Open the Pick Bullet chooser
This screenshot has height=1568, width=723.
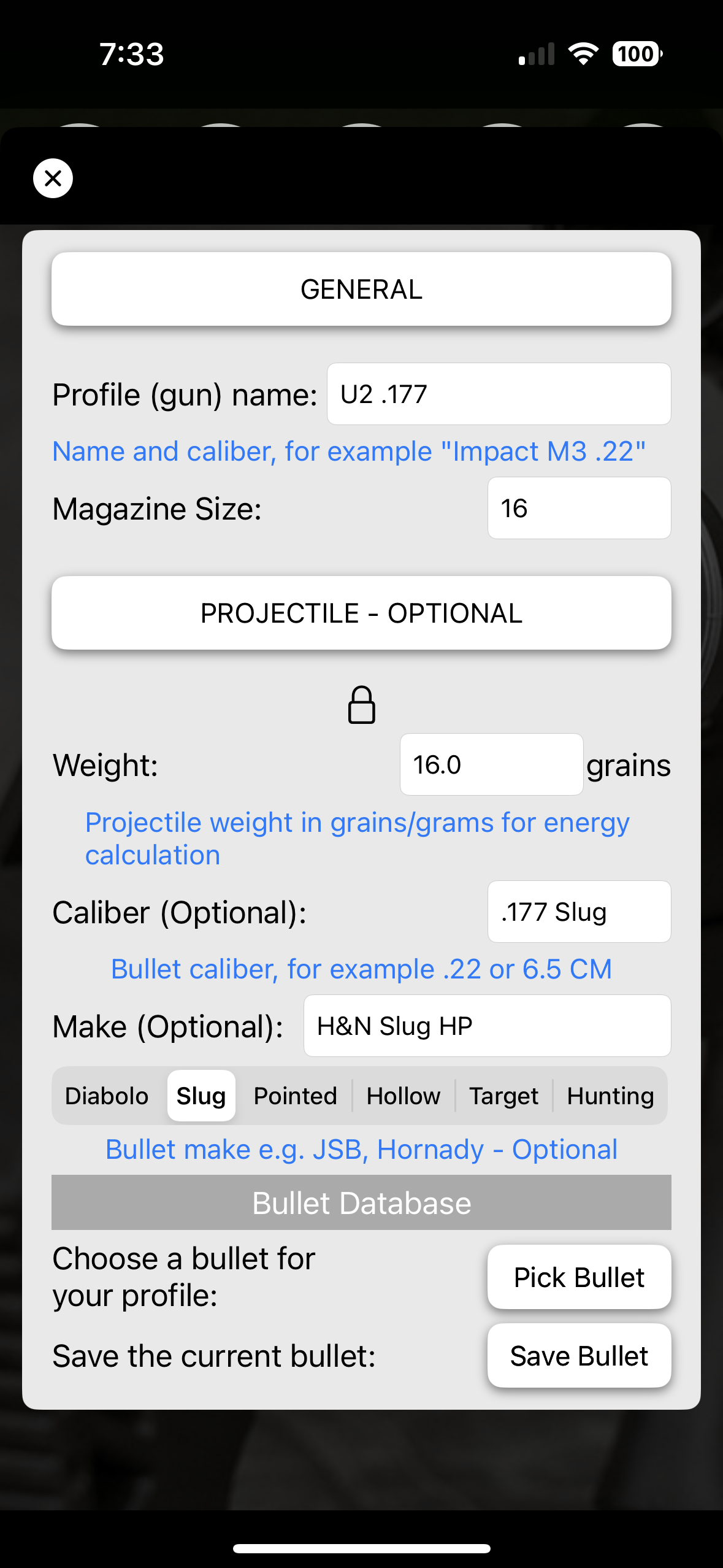click(579, 1277)
